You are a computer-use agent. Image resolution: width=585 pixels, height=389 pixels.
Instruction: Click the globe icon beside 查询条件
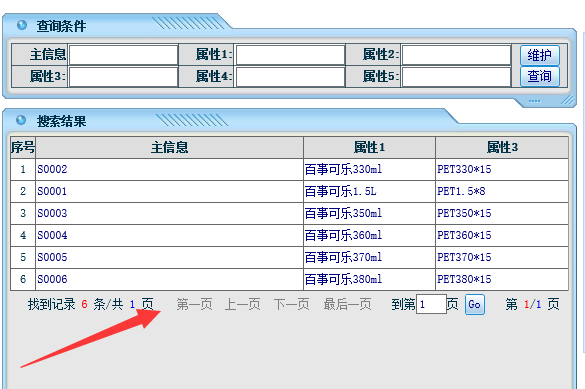(x=22, y=25)
